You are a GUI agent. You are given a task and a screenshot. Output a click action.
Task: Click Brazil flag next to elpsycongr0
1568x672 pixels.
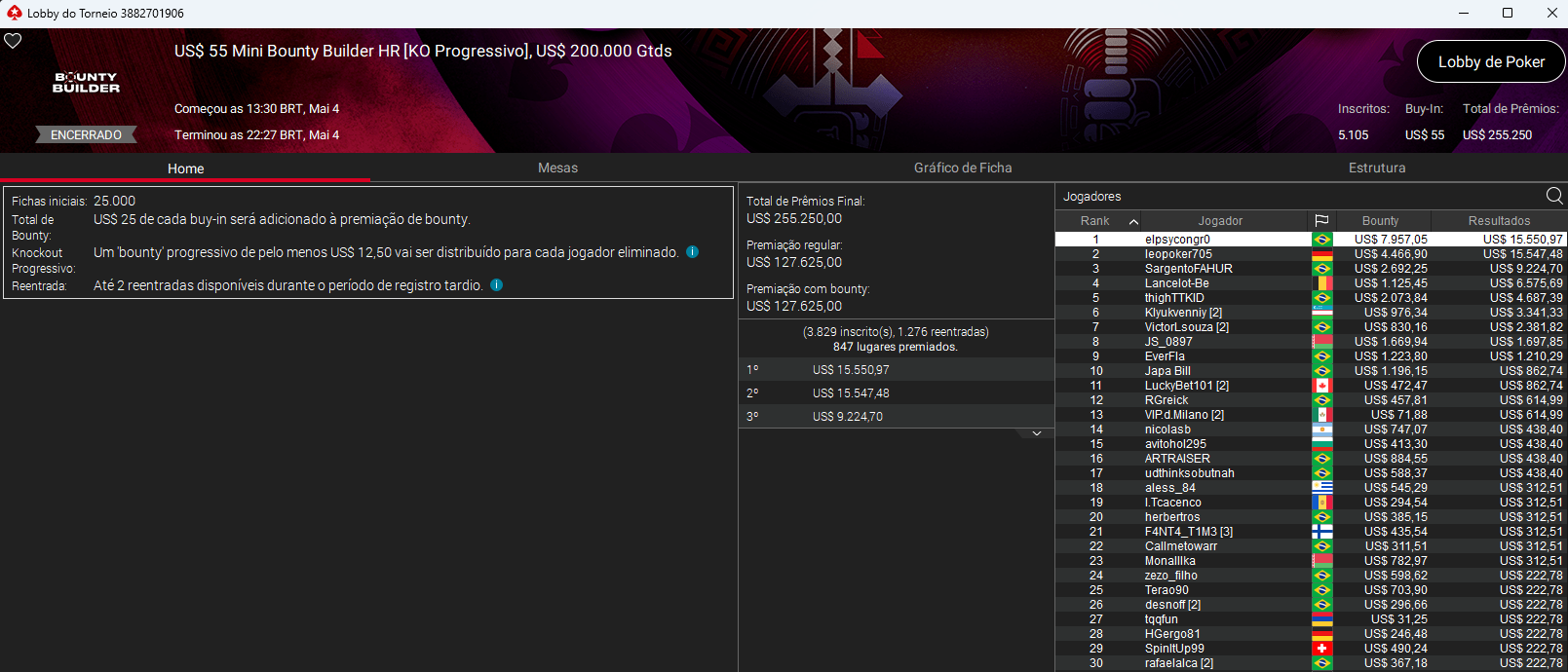click(x=1322, y=240)
